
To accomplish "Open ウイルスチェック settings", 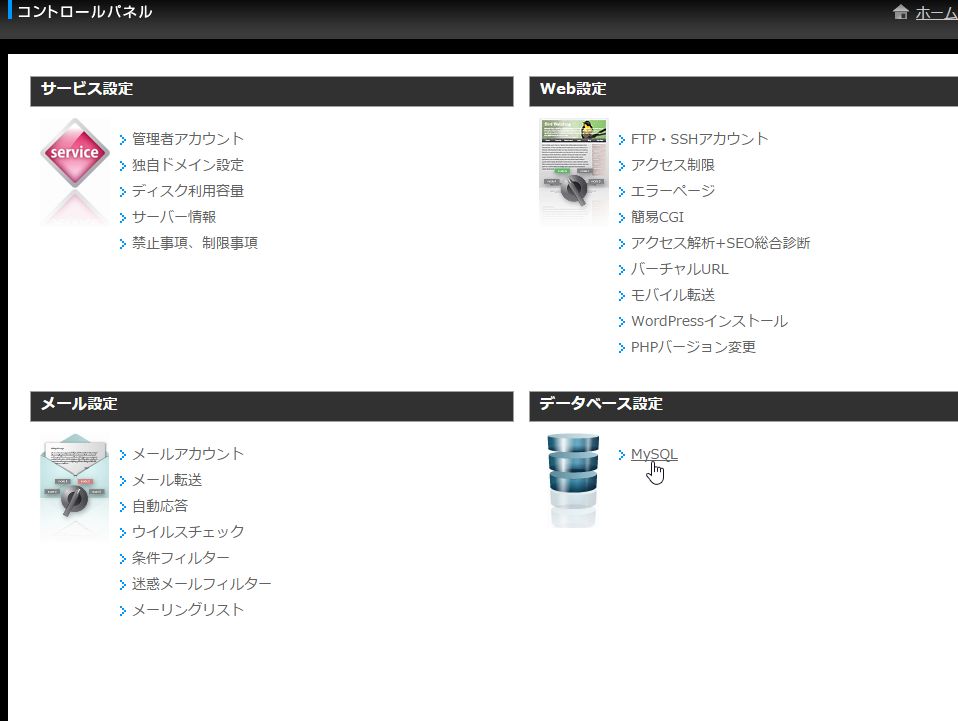I will (x=188, y=532).
